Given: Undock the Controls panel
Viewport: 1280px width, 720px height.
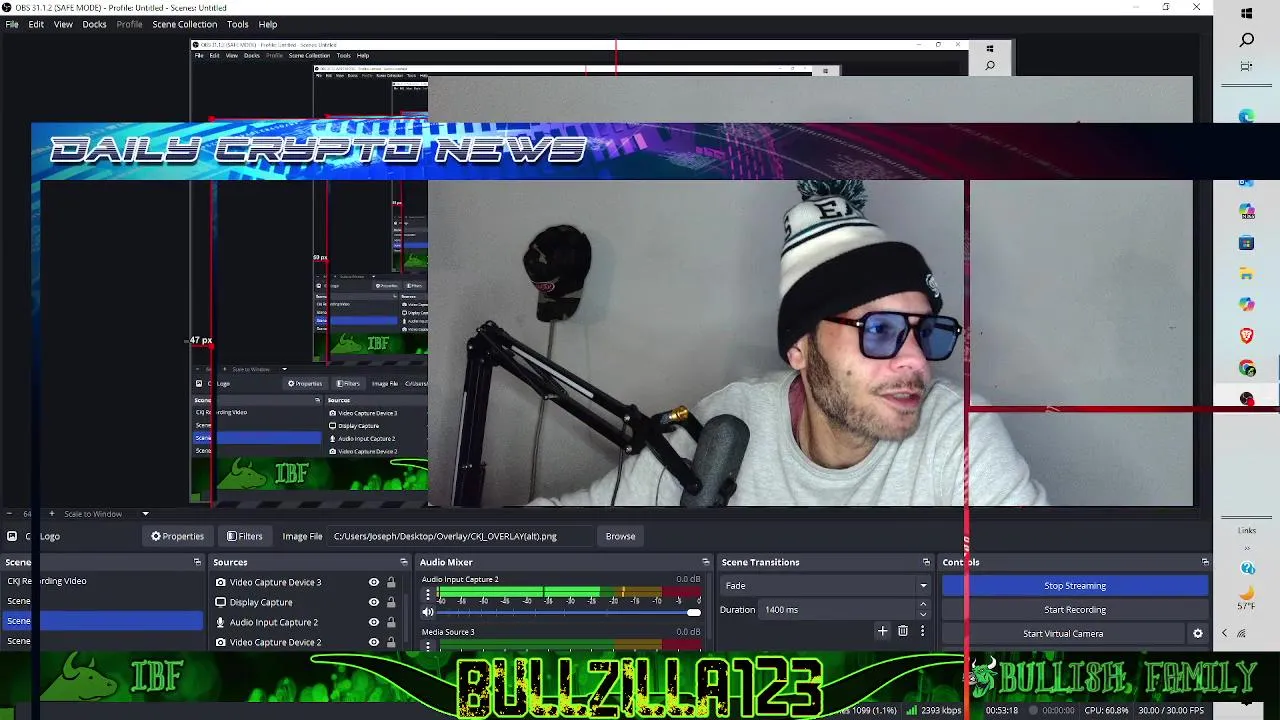Looking at the screenshot, I should [1205, 562].
